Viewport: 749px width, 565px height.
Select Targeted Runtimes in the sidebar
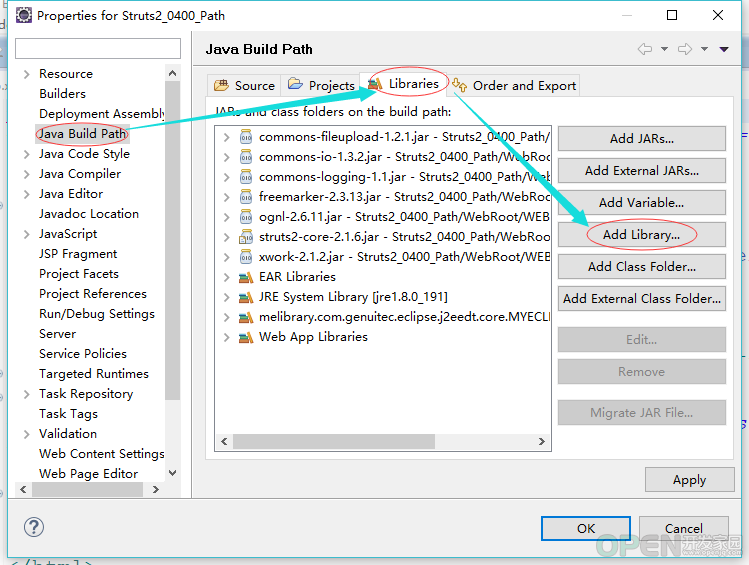point(94,373)
